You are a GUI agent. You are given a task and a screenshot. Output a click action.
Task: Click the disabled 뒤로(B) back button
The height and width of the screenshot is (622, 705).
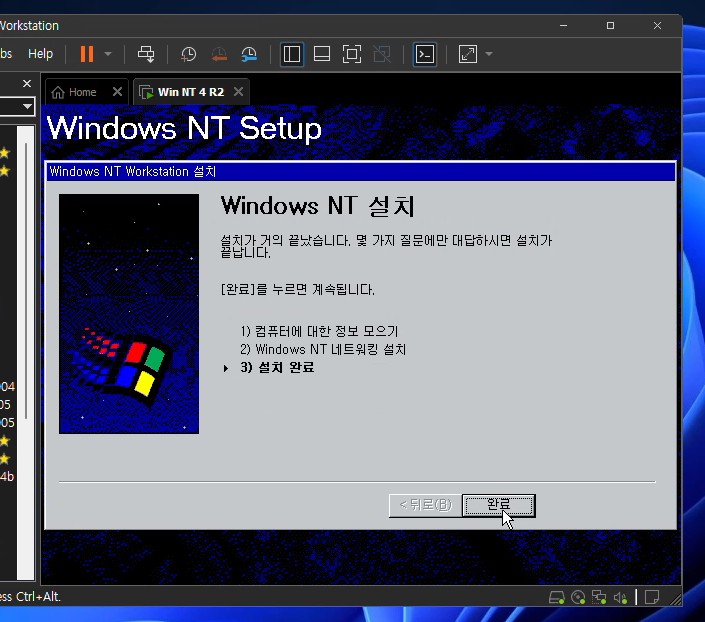click(425, 506)
